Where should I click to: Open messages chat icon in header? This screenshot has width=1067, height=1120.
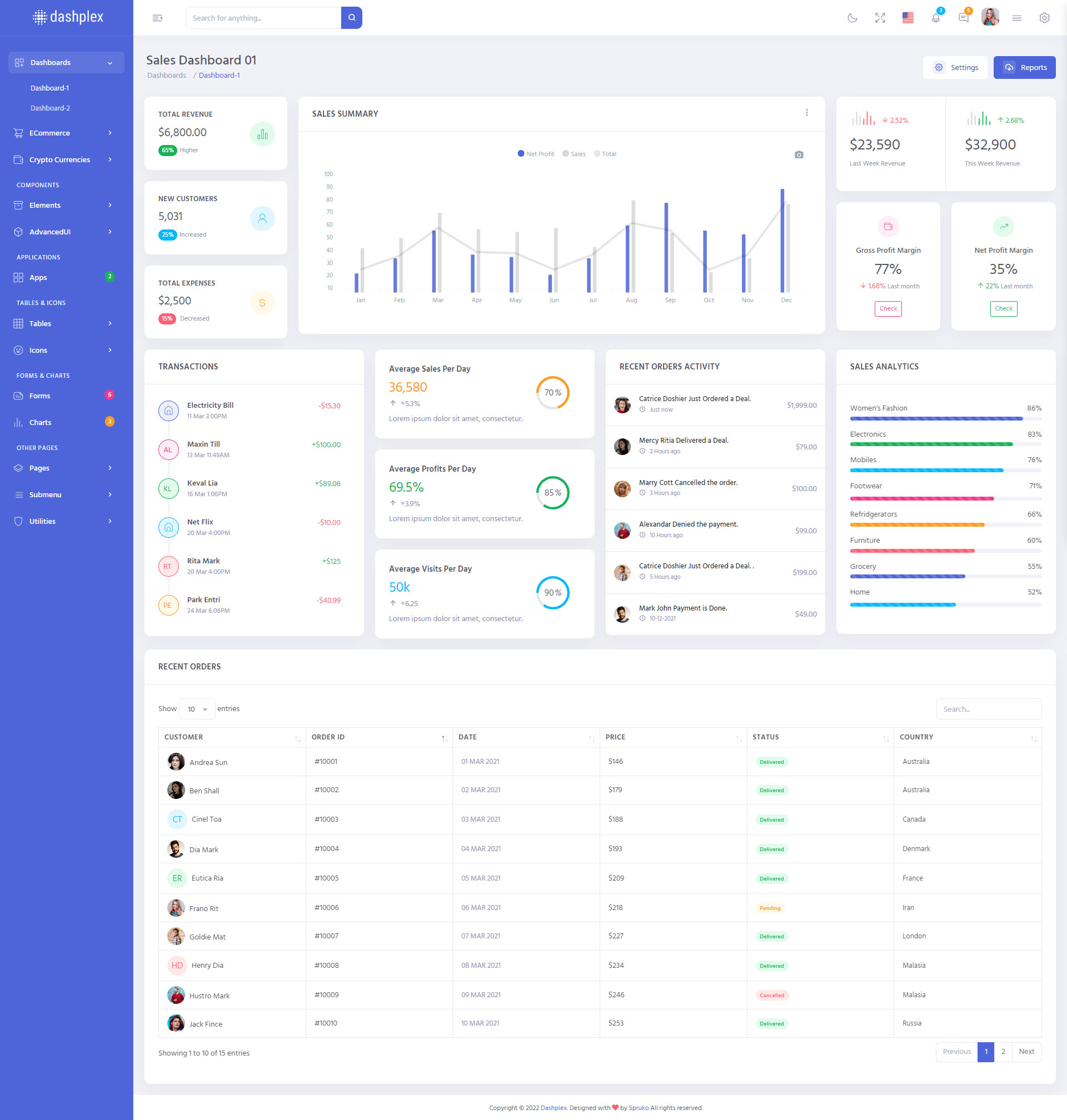(963, 18)
